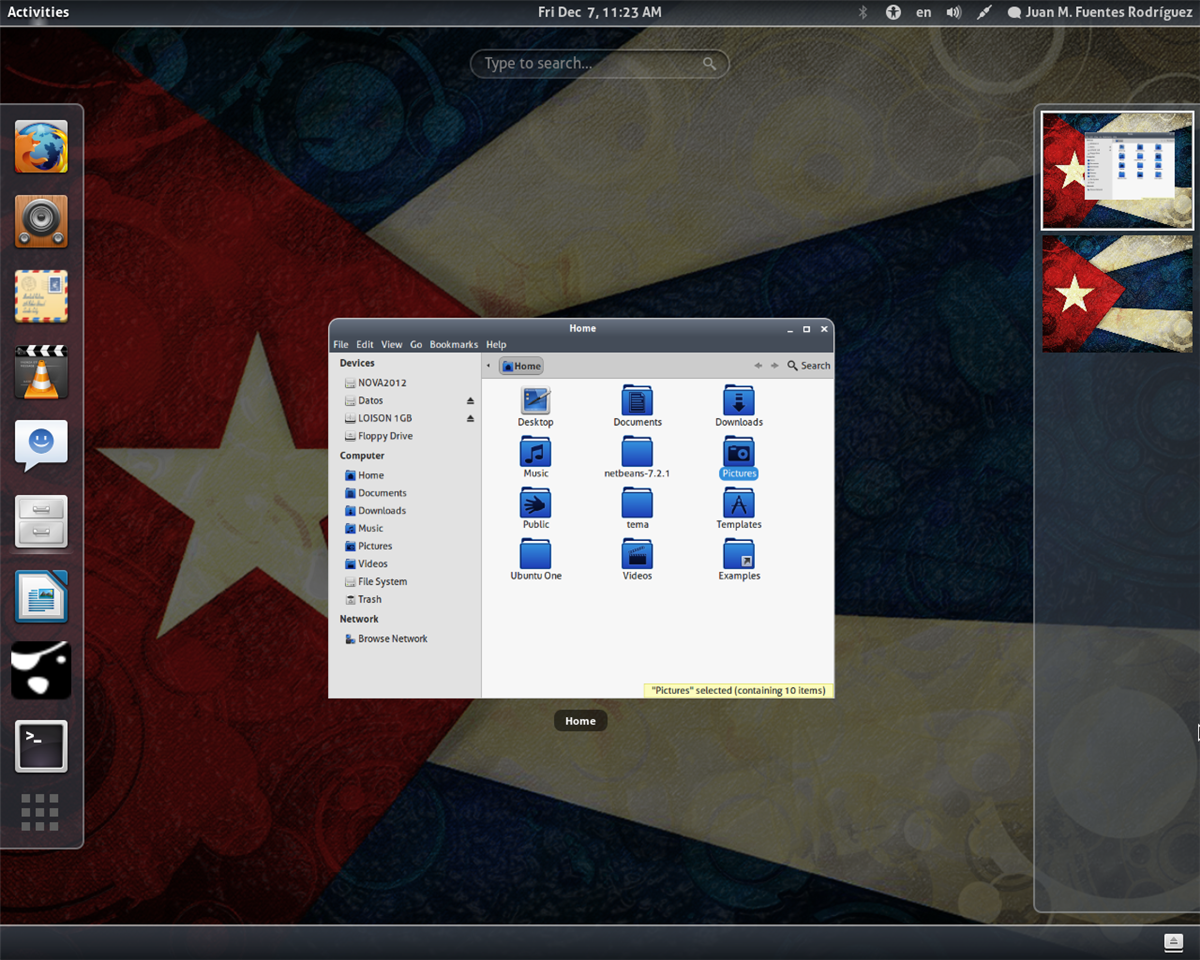
Task: Open the Empathy chat app icon
Action: 41,446
